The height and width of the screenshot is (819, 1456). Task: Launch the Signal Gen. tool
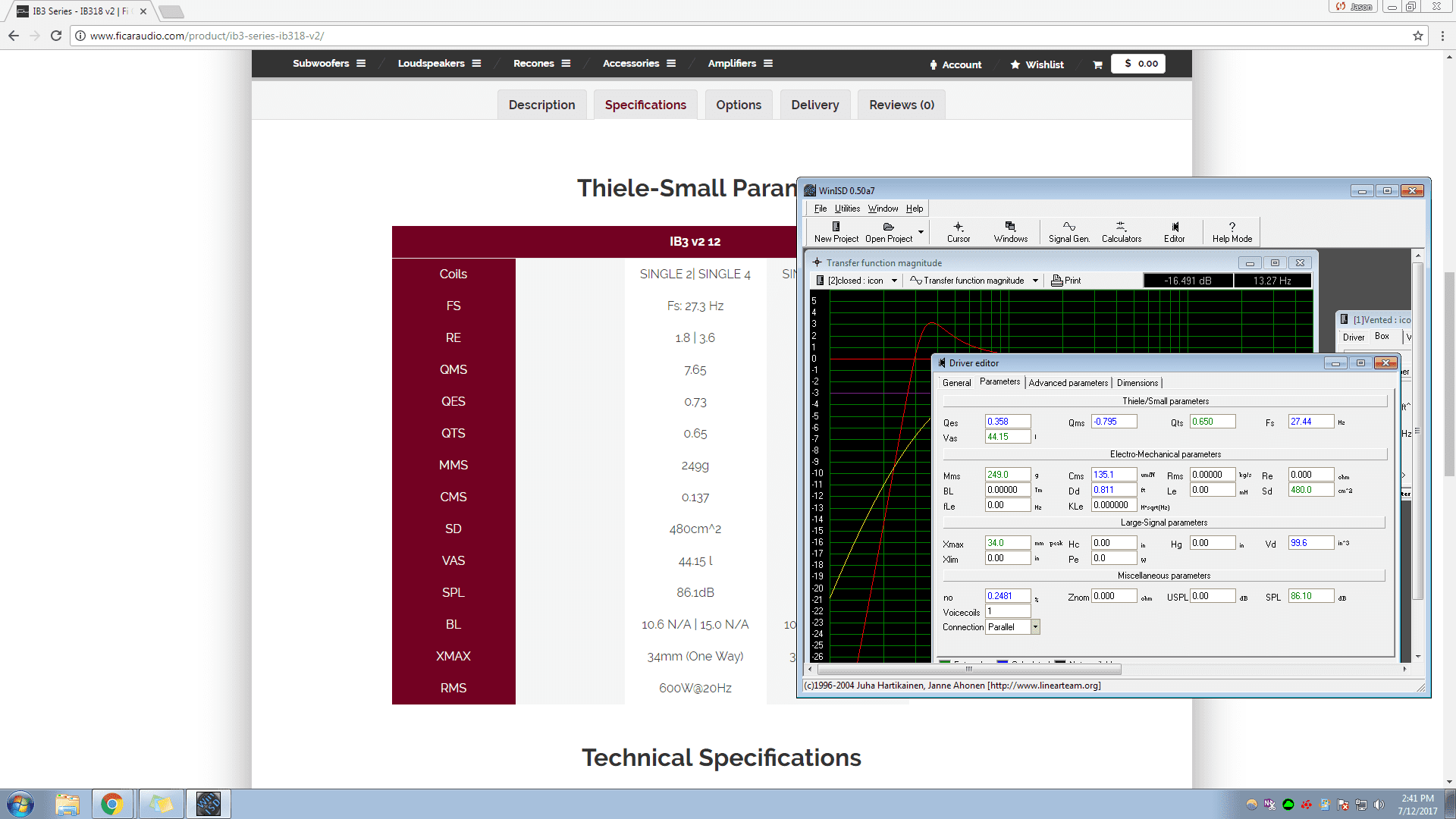1069,231
